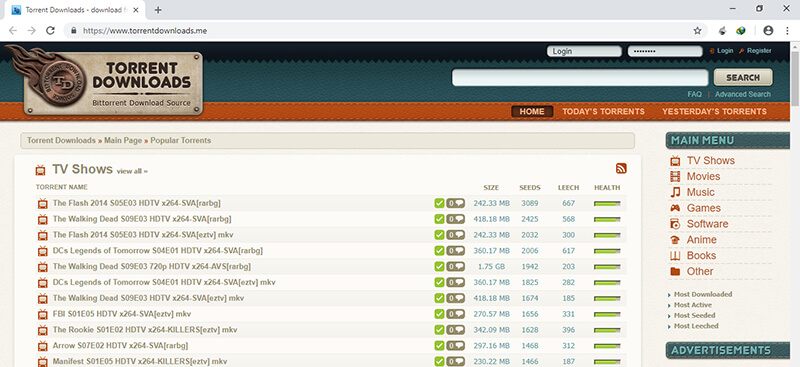Click the TV icon beside Arrow S07E02 torrent
800x367 pixels.
[x=42, y=346]
